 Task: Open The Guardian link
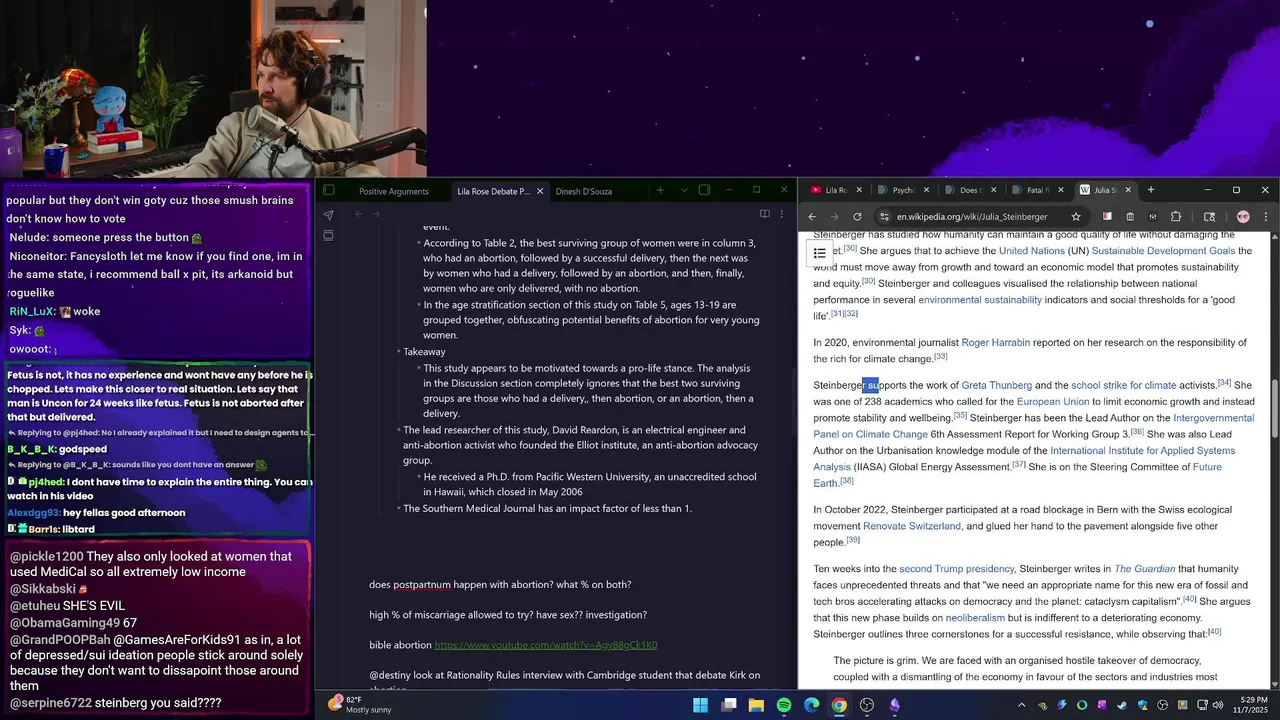1144,568
